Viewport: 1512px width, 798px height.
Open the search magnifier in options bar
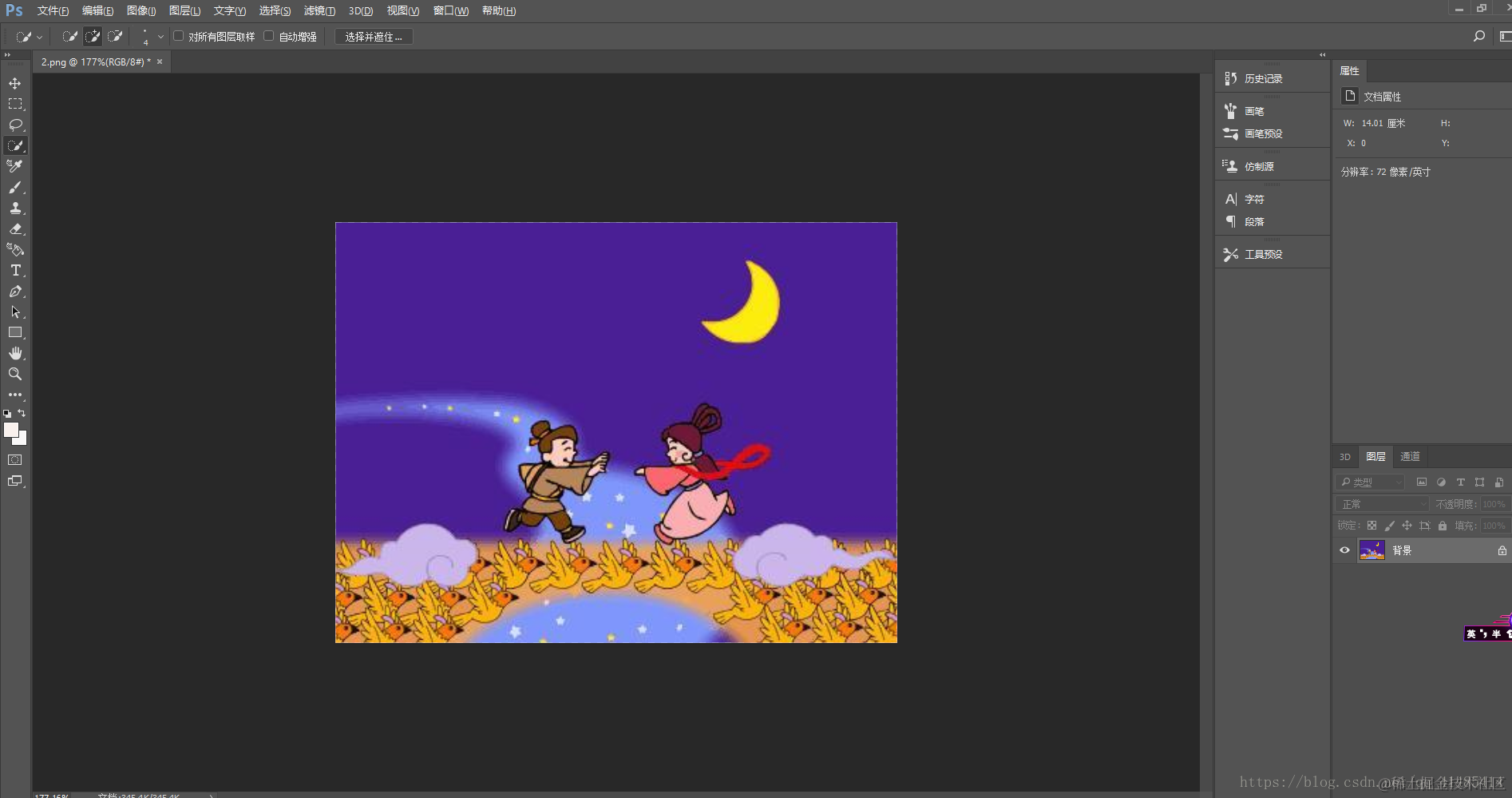click(1479, 36)
